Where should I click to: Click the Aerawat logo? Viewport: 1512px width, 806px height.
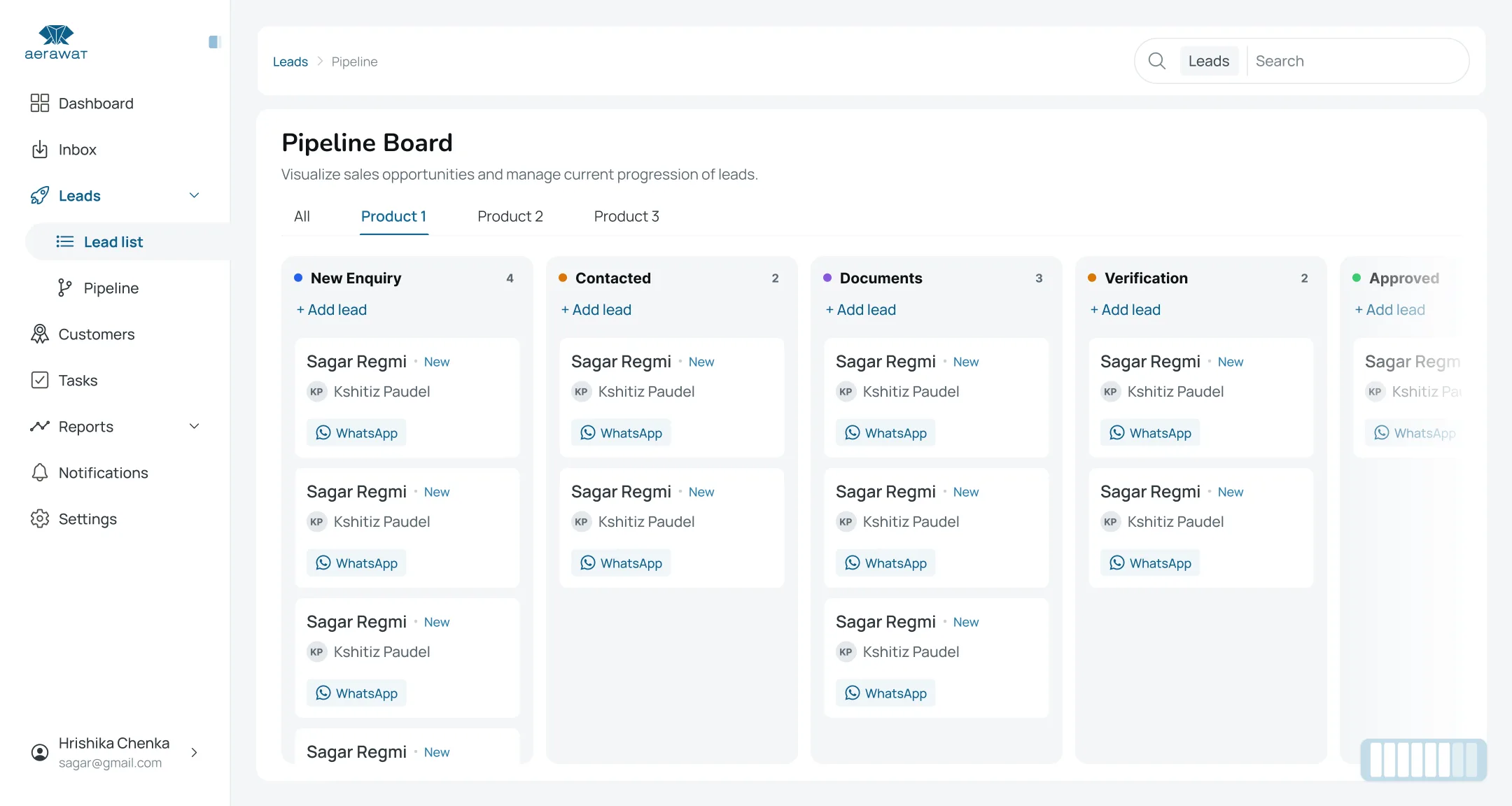coord(56,42)
